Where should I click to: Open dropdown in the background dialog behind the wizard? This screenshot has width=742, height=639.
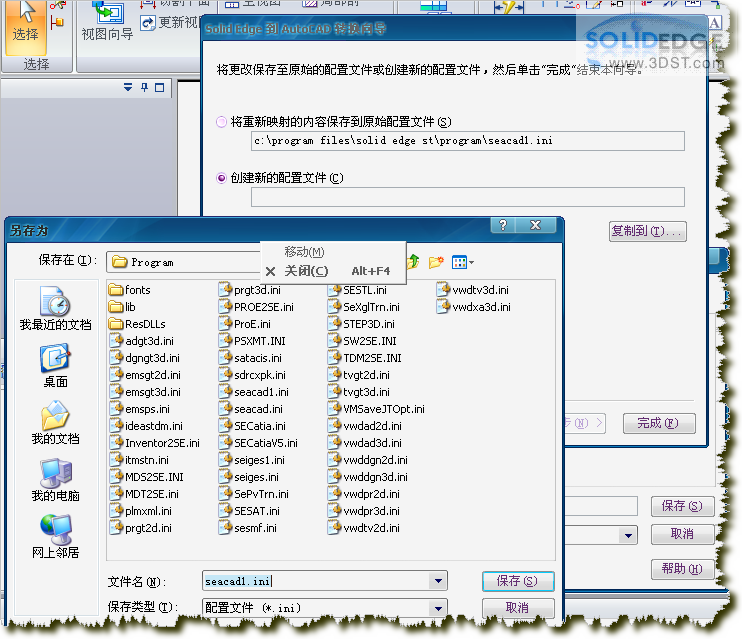pos(628,536)
